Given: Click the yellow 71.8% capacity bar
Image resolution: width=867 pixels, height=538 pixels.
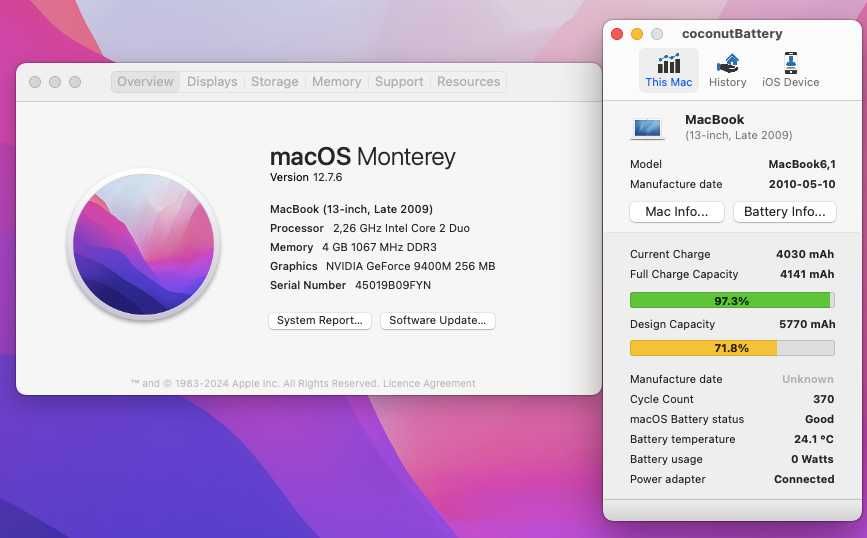Looking at the screenshot, I should click(732, 348).
